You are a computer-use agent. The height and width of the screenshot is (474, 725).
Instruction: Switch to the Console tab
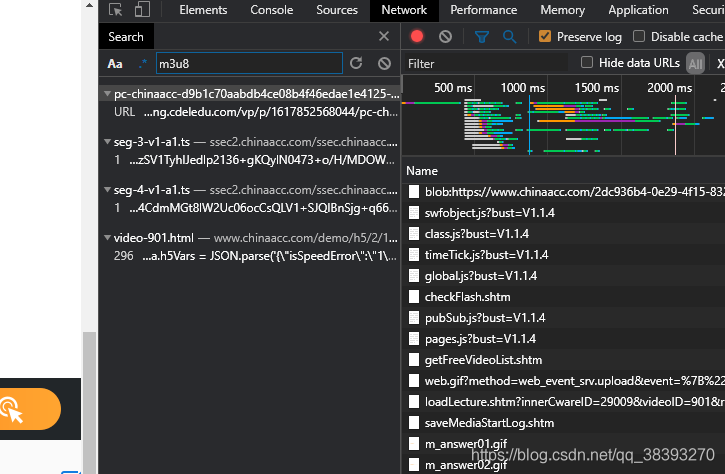[x=271, y=10]
